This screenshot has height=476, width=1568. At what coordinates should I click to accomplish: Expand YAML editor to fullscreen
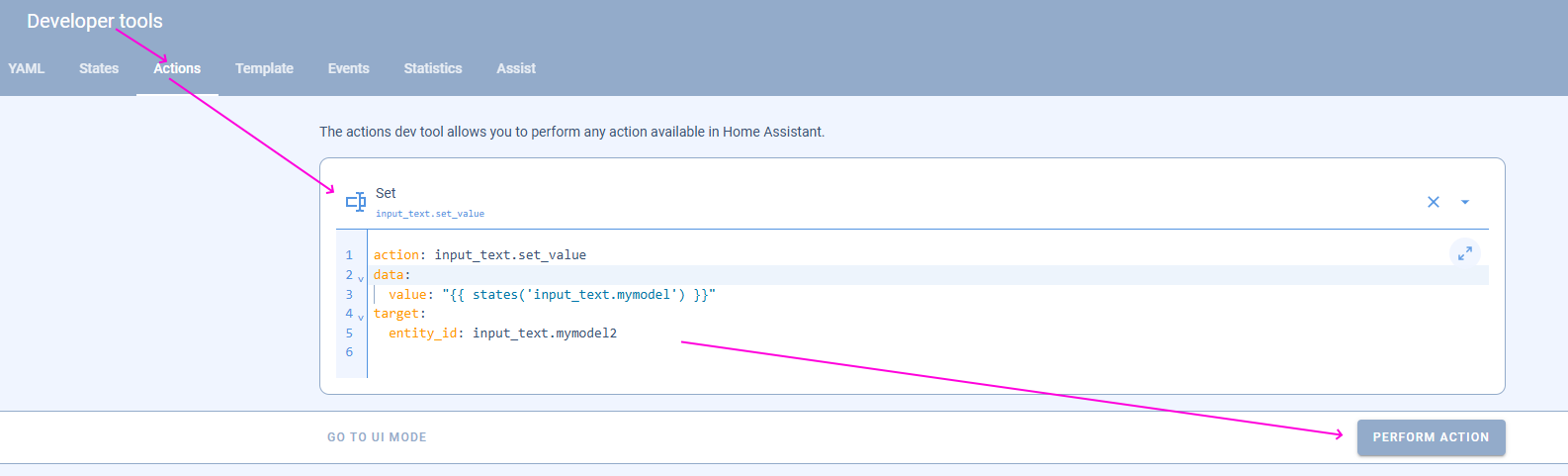tap(1465, 253)
